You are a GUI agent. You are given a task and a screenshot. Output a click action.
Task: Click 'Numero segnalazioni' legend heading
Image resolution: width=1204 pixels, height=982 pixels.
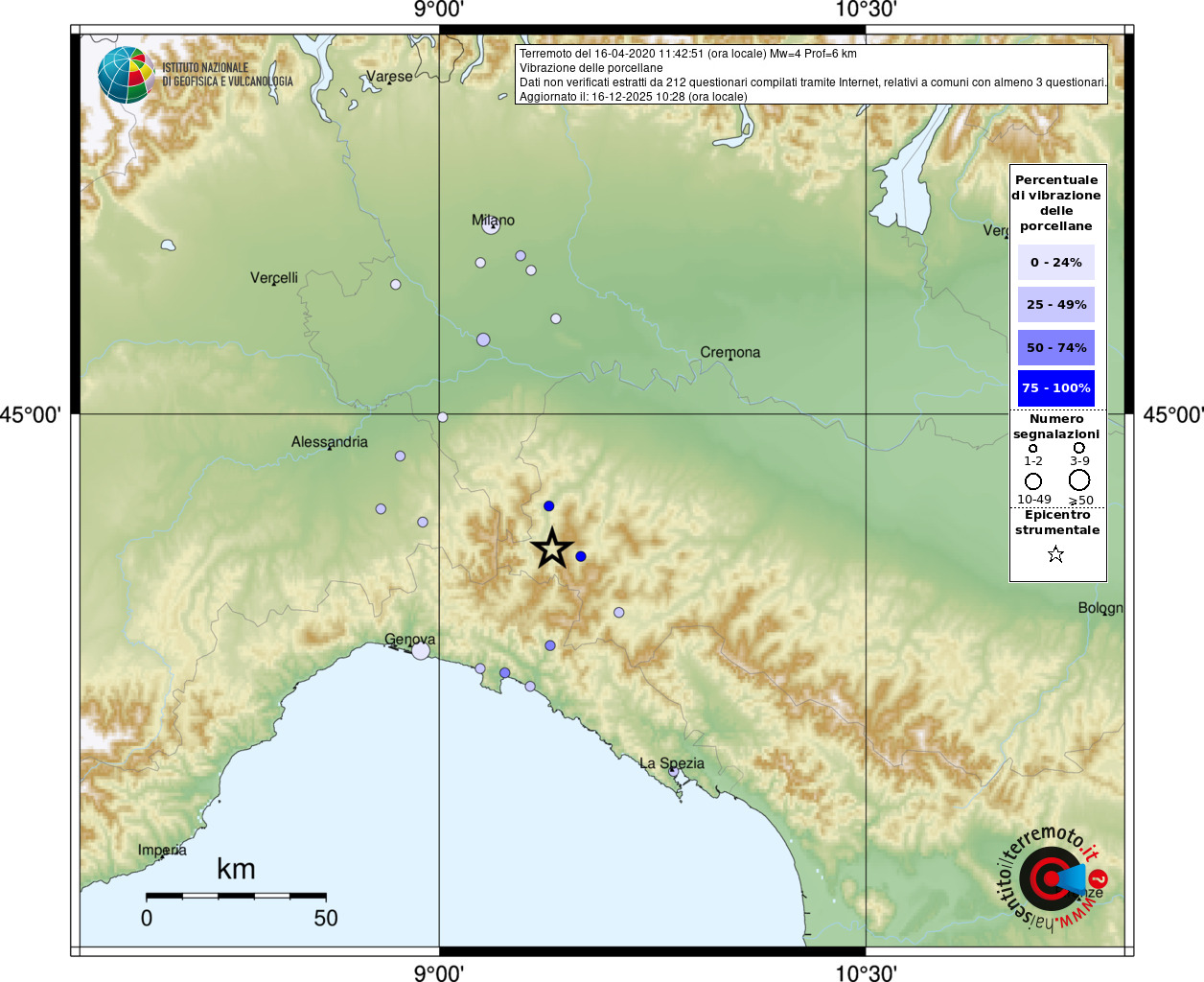coord(1056,426)
